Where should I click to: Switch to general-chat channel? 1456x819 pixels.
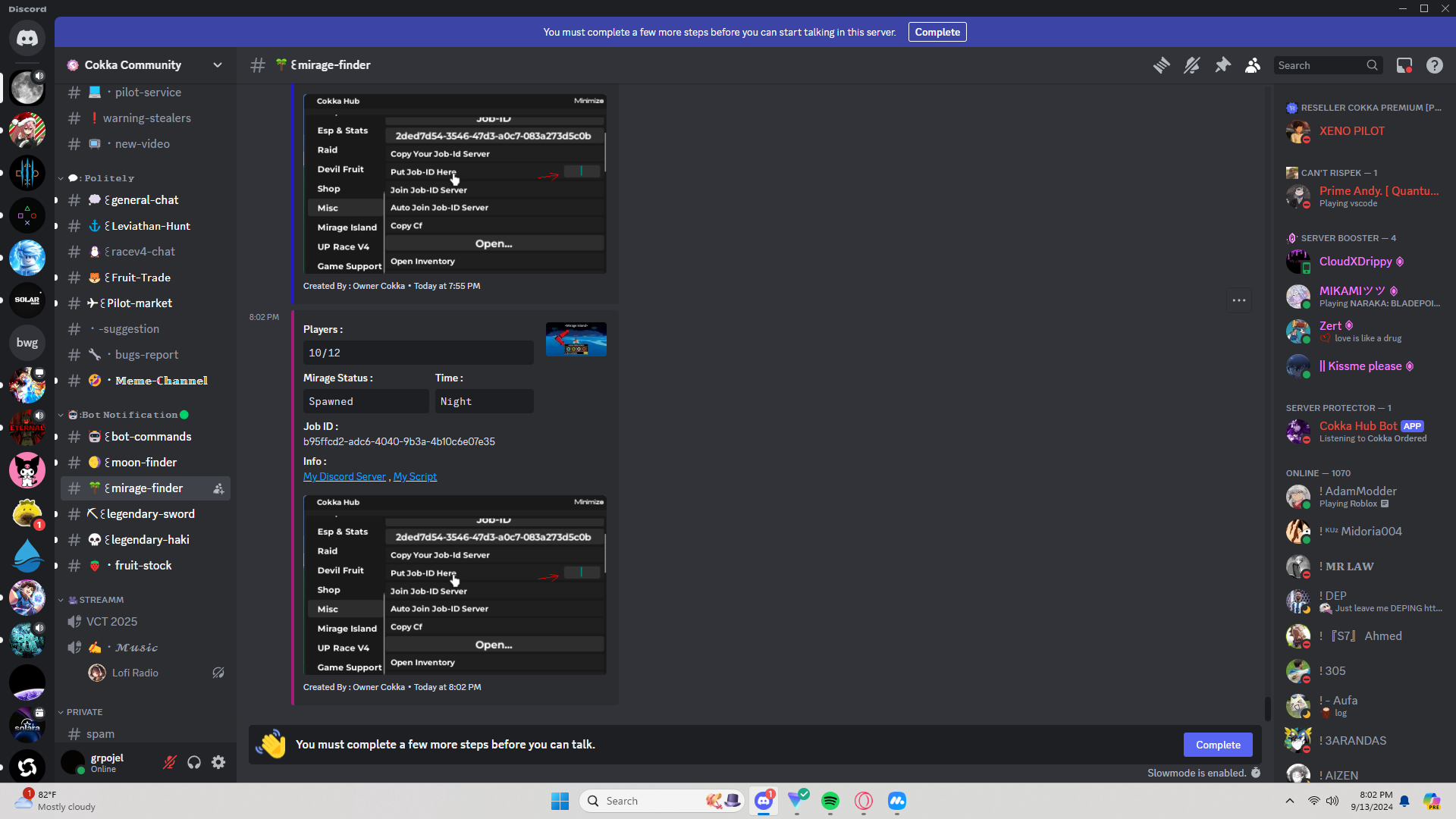[x=146, y=200]
